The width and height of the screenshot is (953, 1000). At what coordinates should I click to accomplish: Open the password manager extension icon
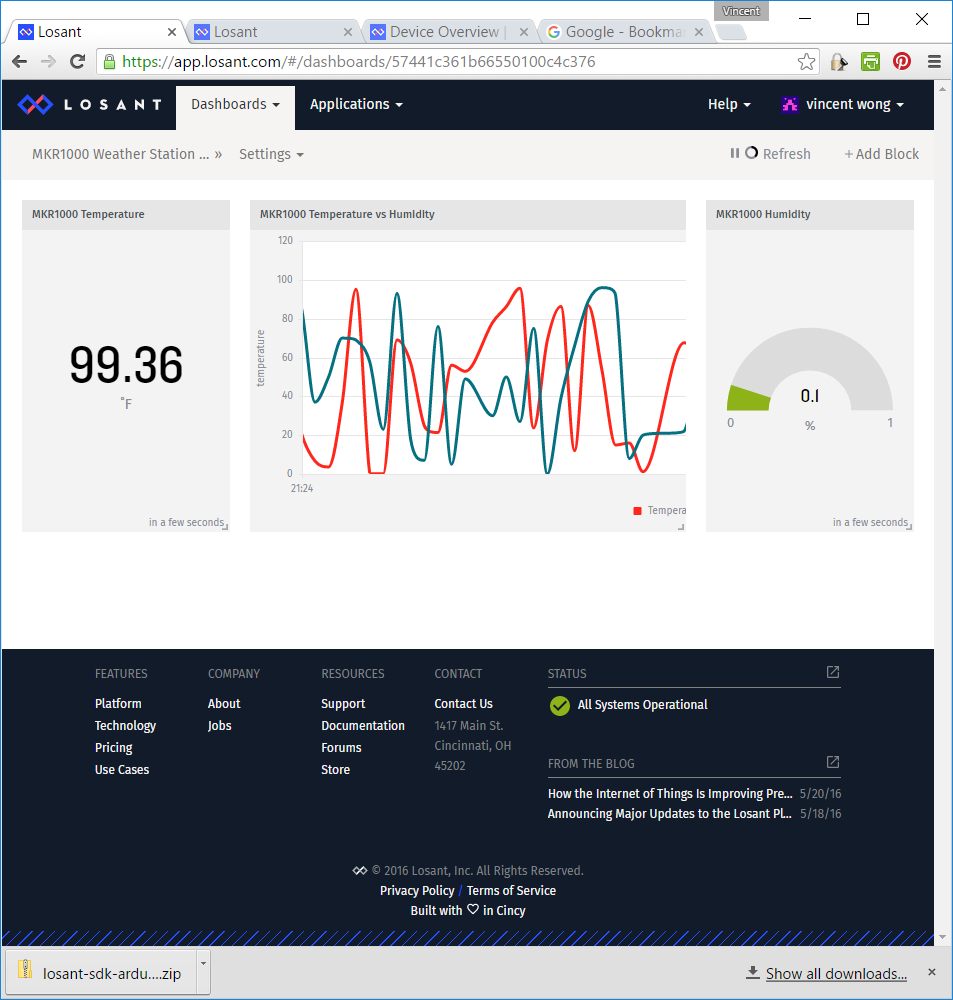click(x=838, y=61)
